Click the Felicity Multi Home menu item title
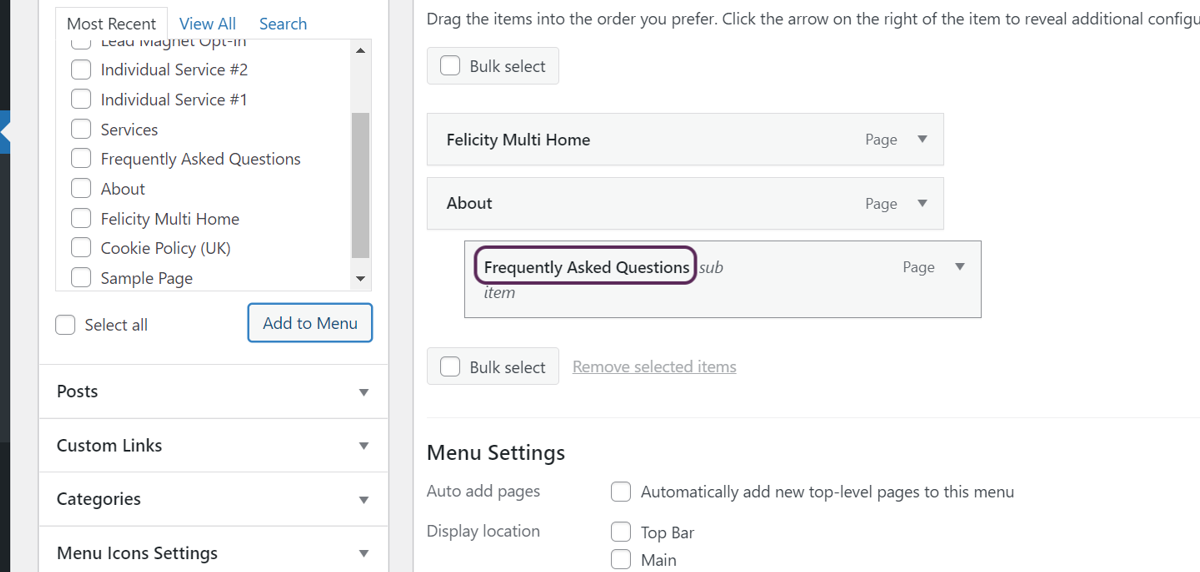The image size is (1200, 572). (518, 140)
